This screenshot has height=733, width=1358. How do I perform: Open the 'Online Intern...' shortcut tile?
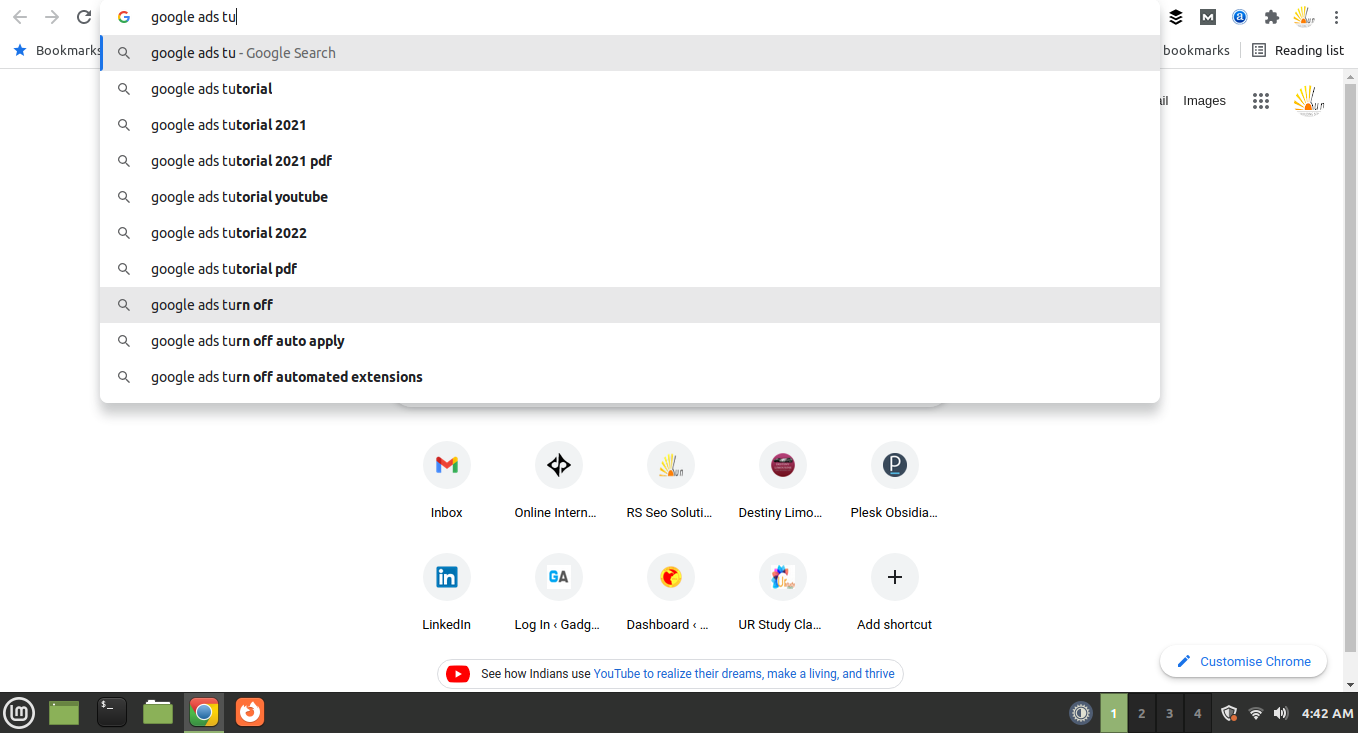[x=559, y=482]
